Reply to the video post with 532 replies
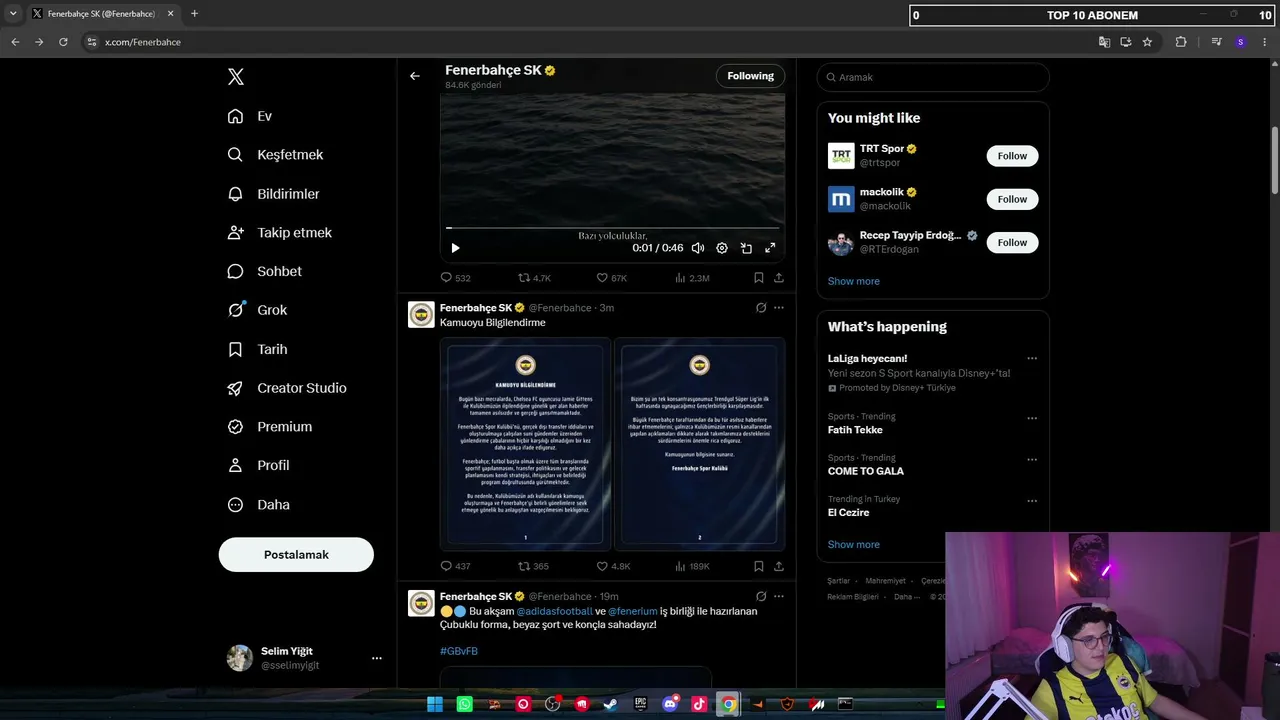Image resolution: width=1280 pixels, height=720 pixels. (455, 278)
